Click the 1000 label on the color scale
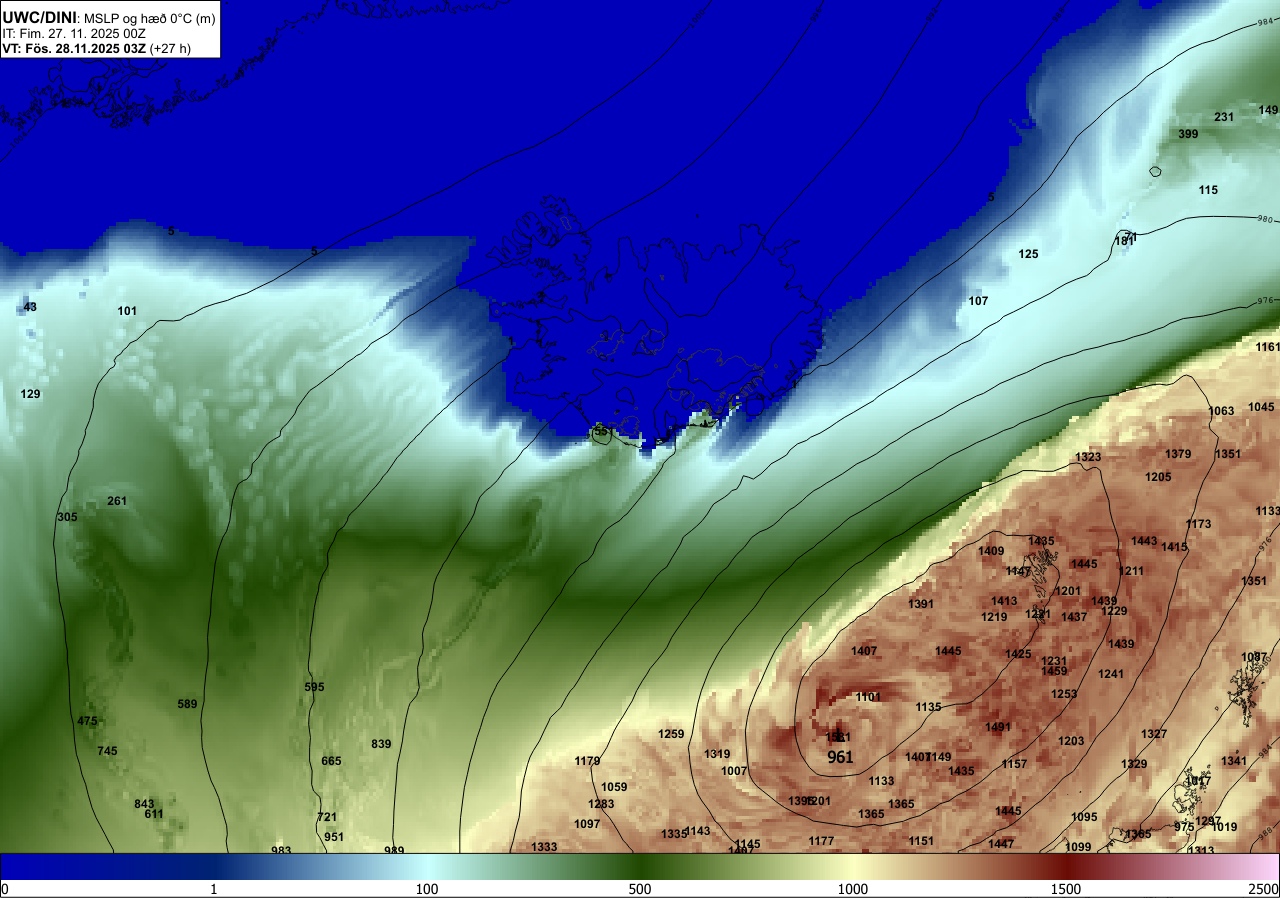1280x898 pixels. [x=853, y=889]
